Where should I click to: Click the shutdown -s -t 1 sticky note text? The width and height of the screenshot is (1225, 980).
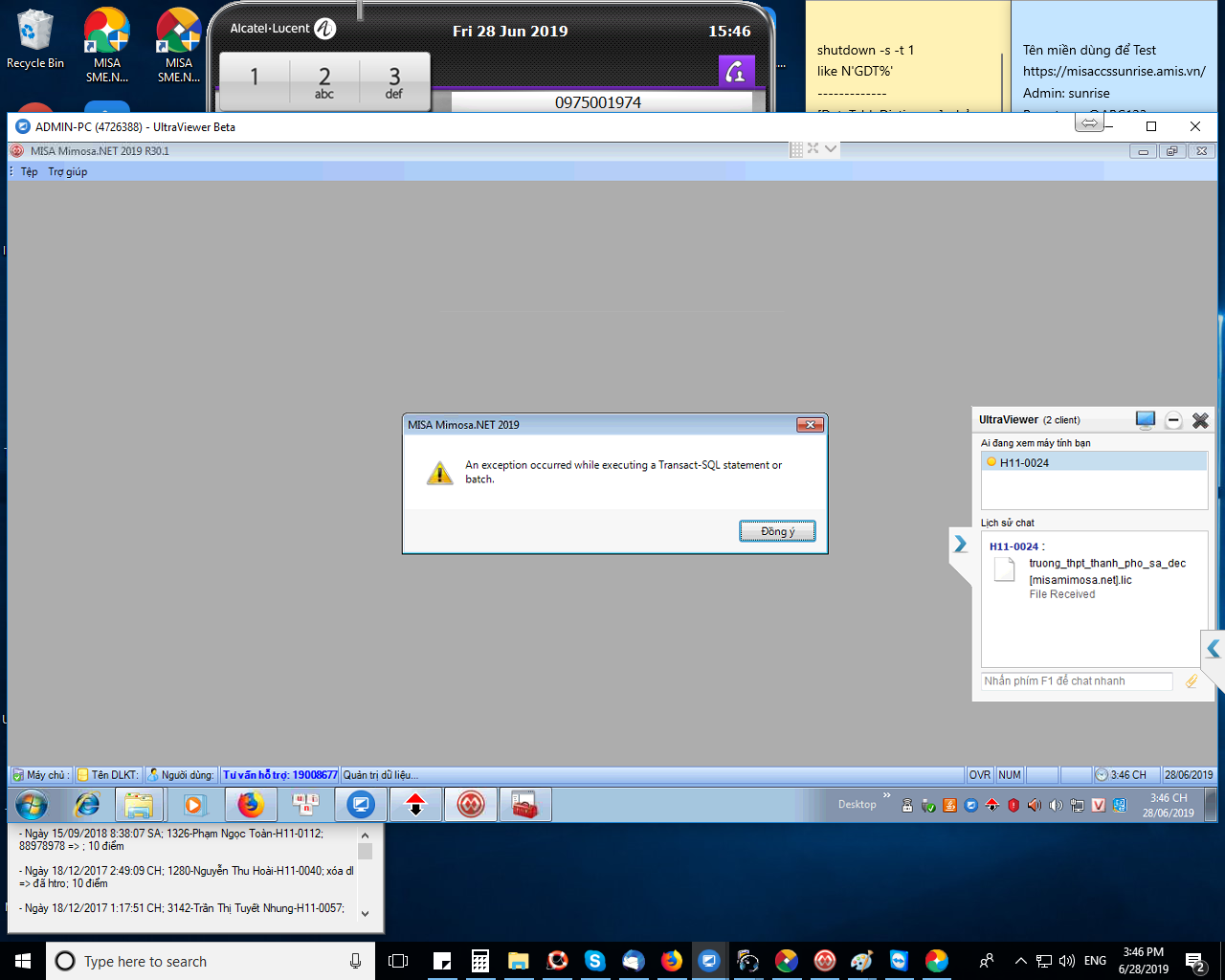point(865,50)
